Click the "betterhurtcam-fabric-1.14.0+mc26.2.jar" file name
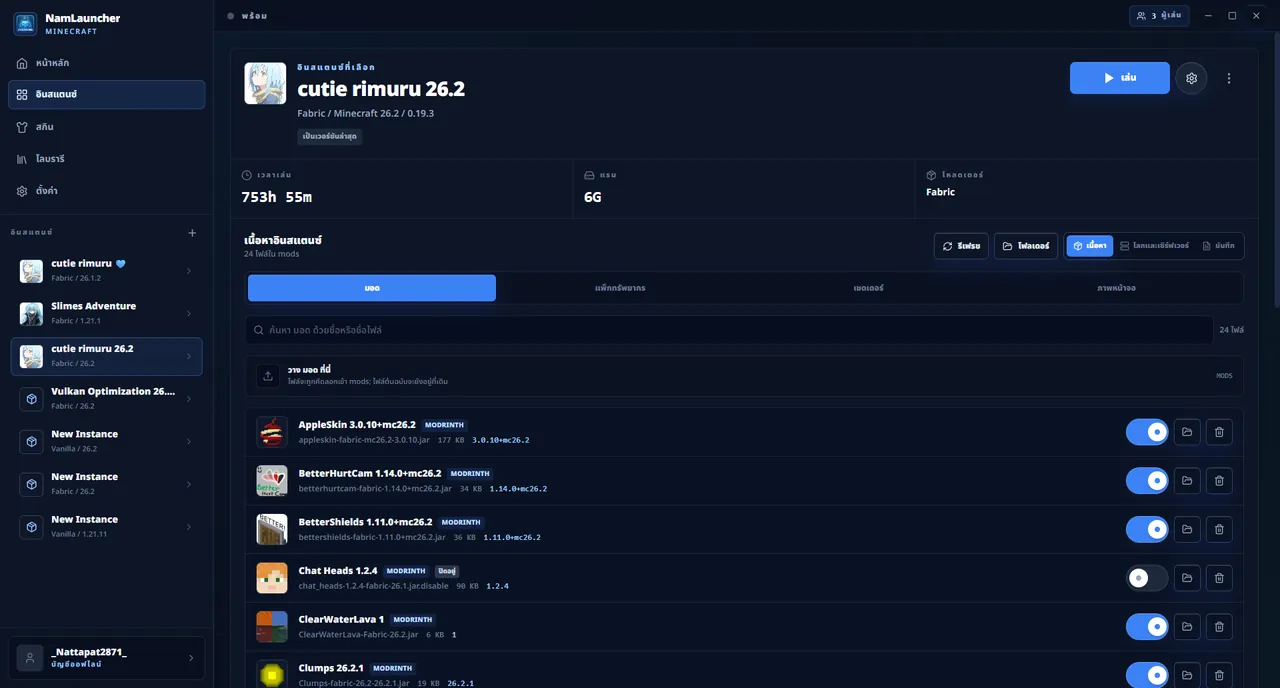This screenshot has height=688, width=1280. [x=376, y=489]
